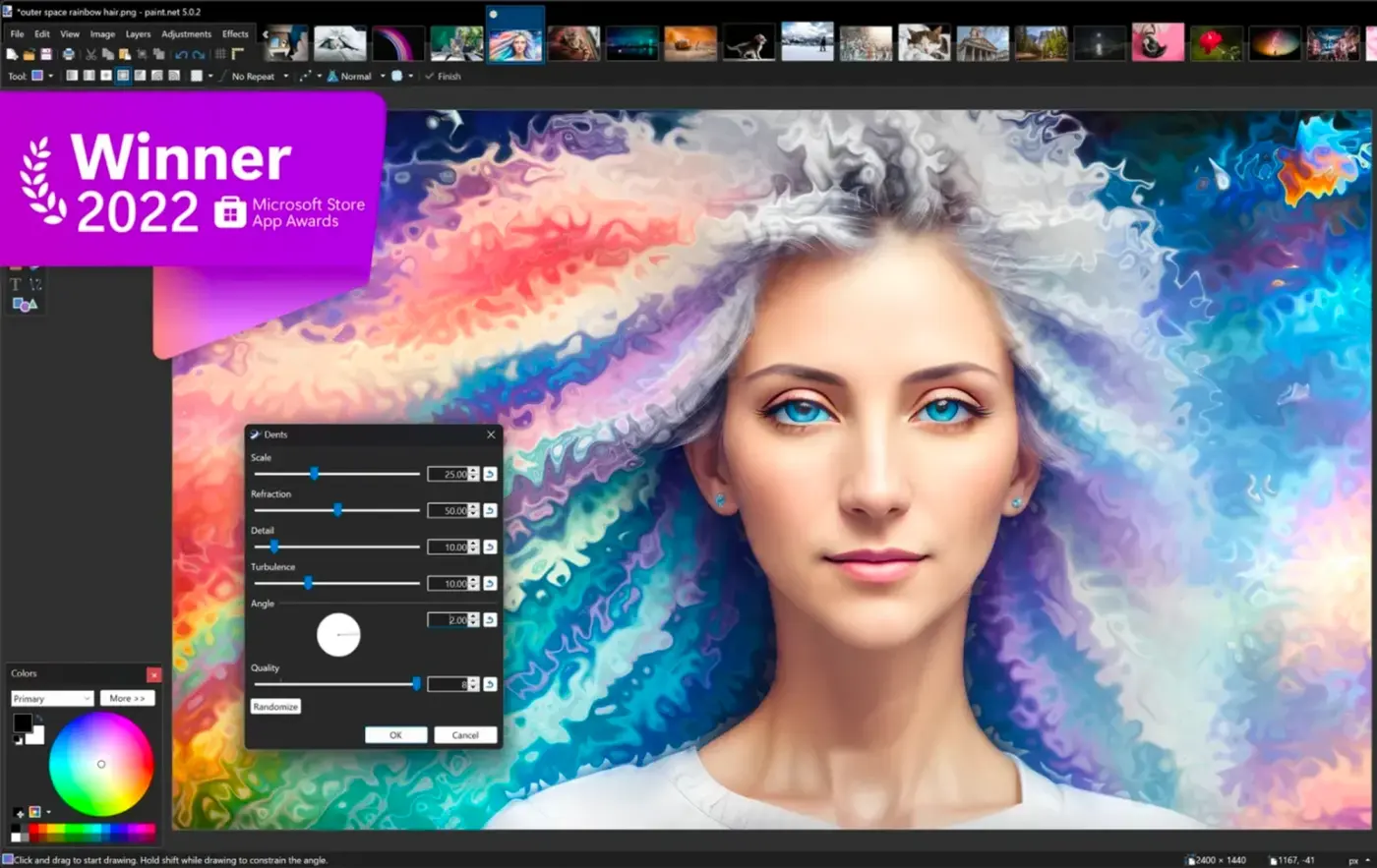Screen dimensions: 1377x868
Task: Reset the Turbulence value to default
Action: [x=490, y=583]
